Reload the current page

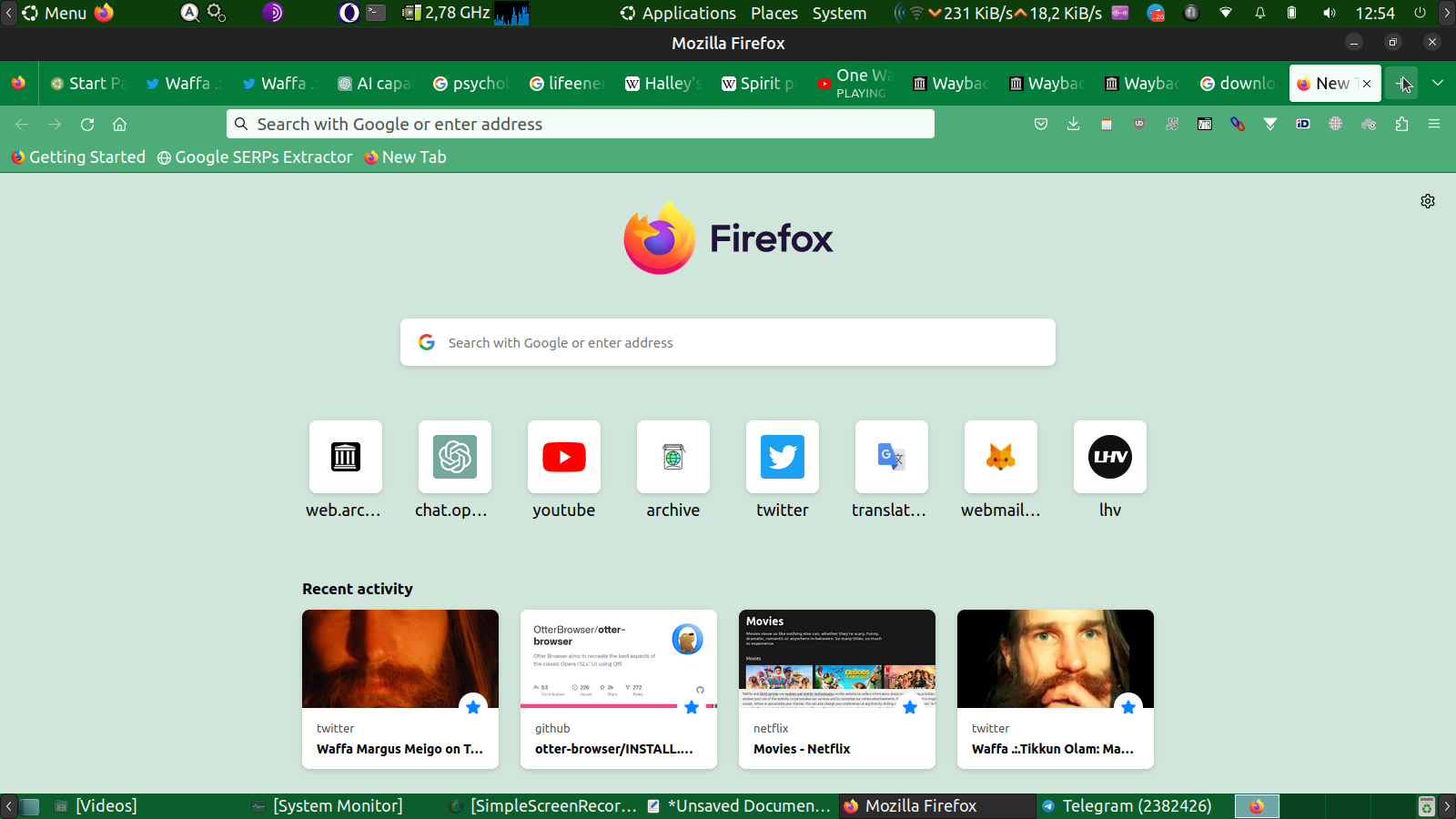(87, 124)
